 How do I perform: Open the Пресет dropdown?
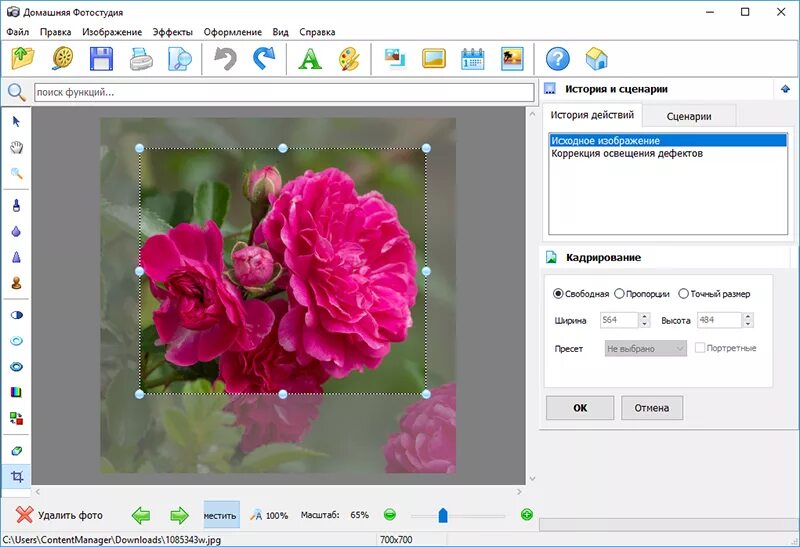click(645, 349)
